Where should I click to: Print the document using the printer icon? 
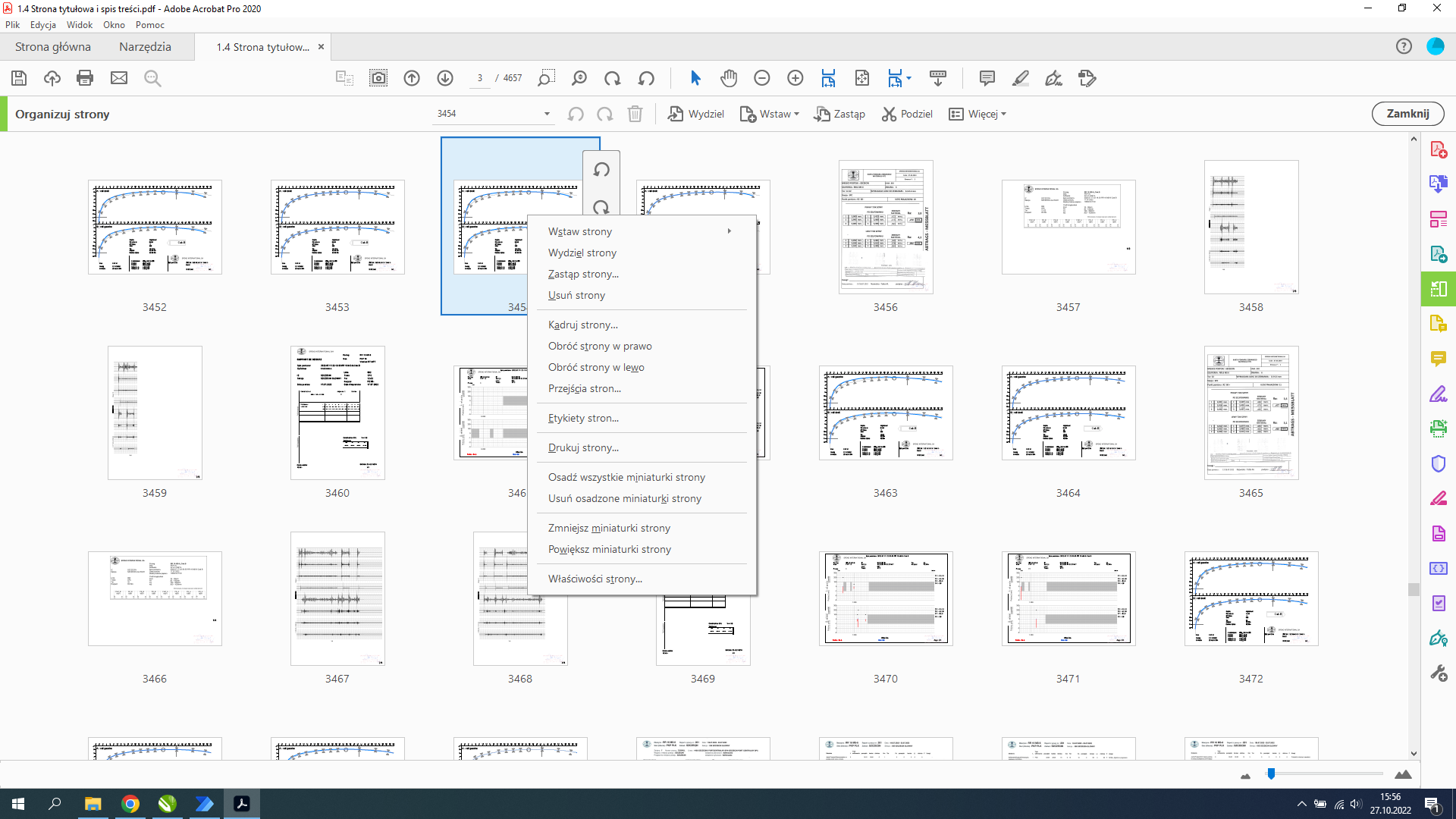point(84,78)
